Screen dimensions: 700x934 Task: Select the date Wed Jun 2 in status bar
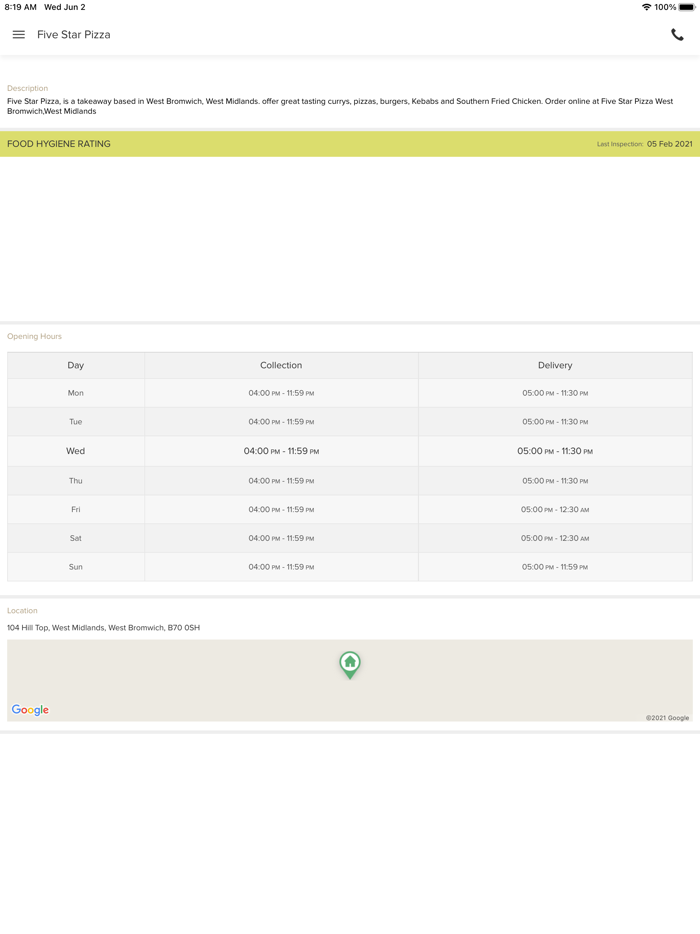pos(64,7)
